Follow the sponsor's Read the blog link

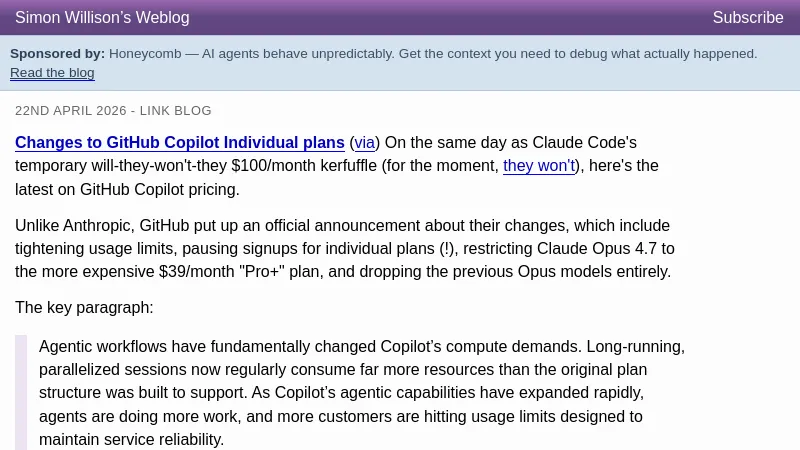coord(52,73)
